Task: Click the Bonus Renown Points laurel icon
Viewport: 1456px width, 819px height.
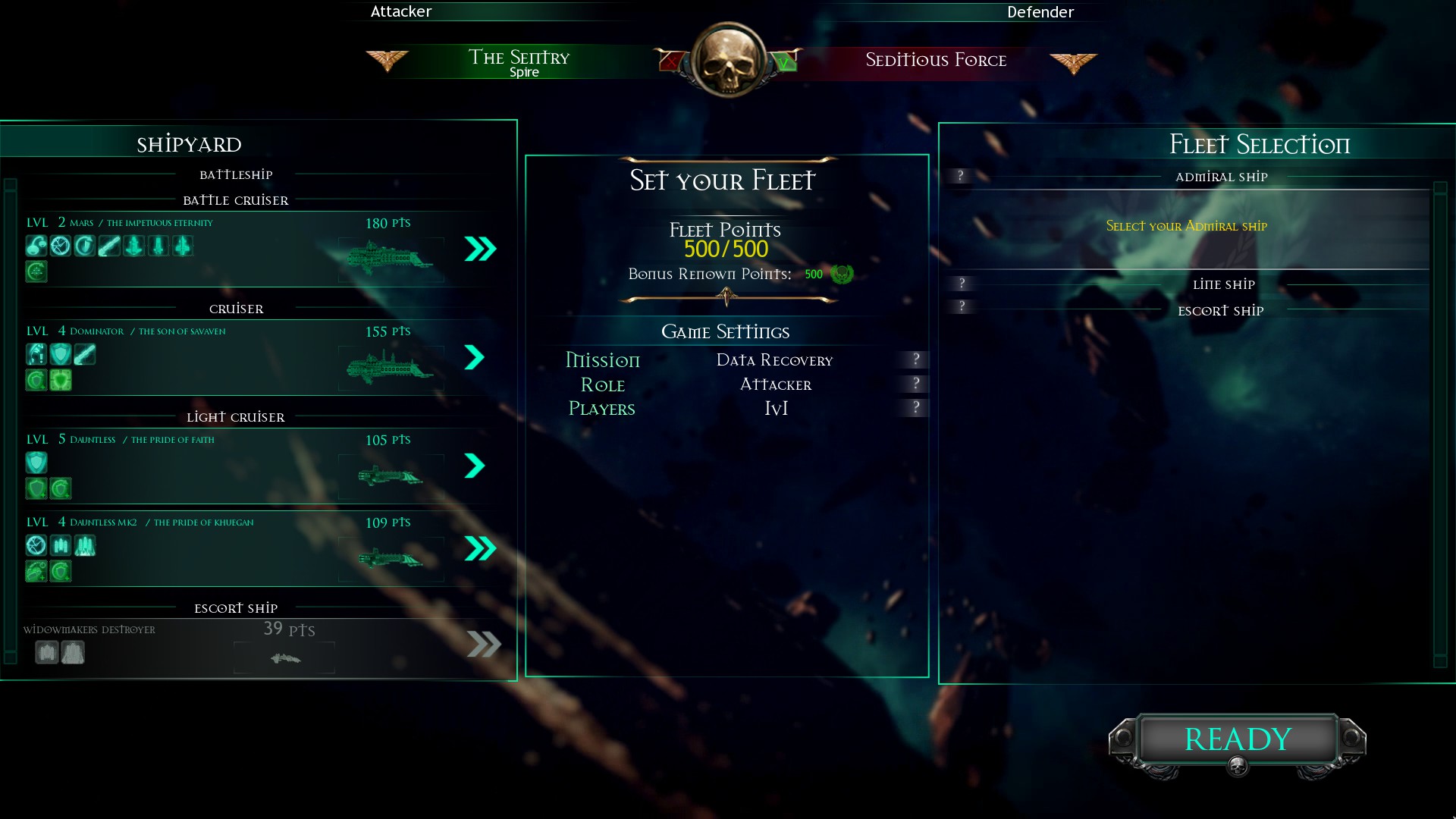Action: tap(842, 274)
